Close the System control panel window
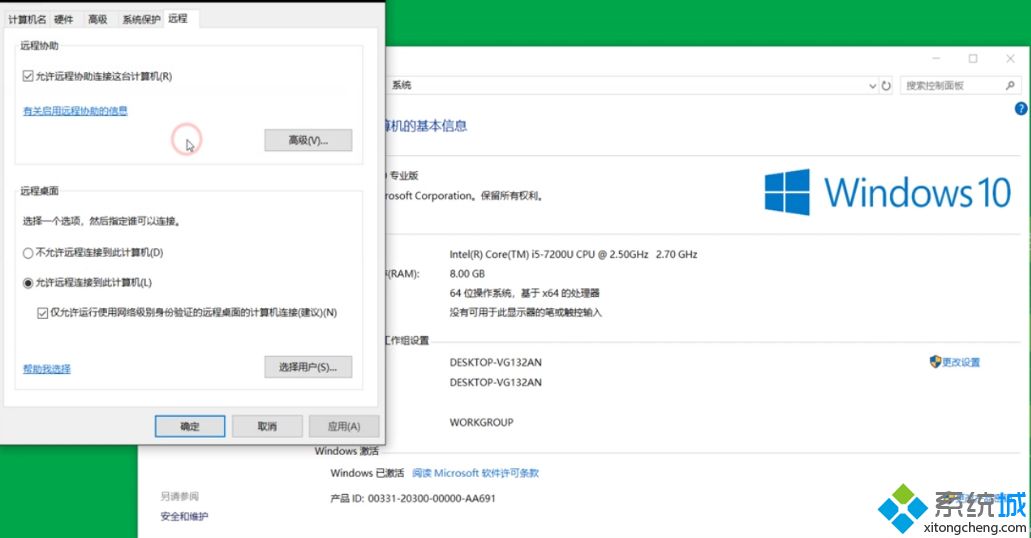 pos(1011,59)
